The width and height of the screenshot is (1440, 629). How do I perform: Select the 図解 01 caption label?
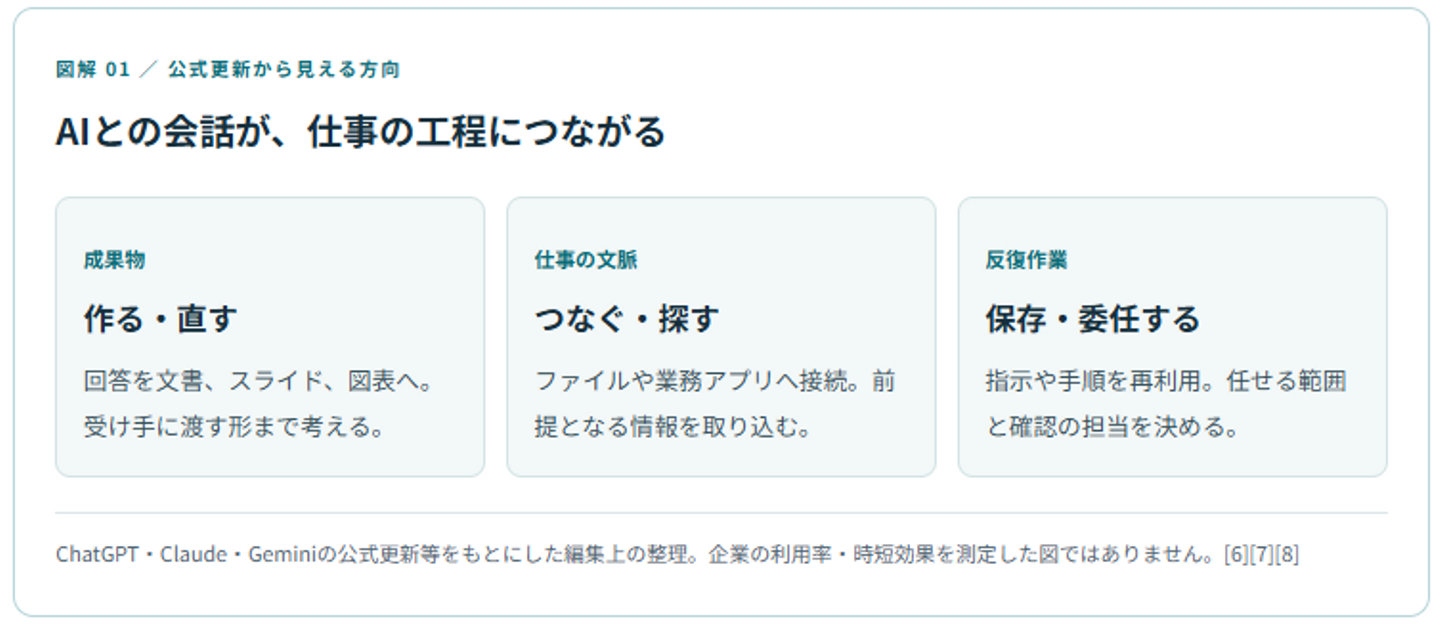tap(93, 70)
